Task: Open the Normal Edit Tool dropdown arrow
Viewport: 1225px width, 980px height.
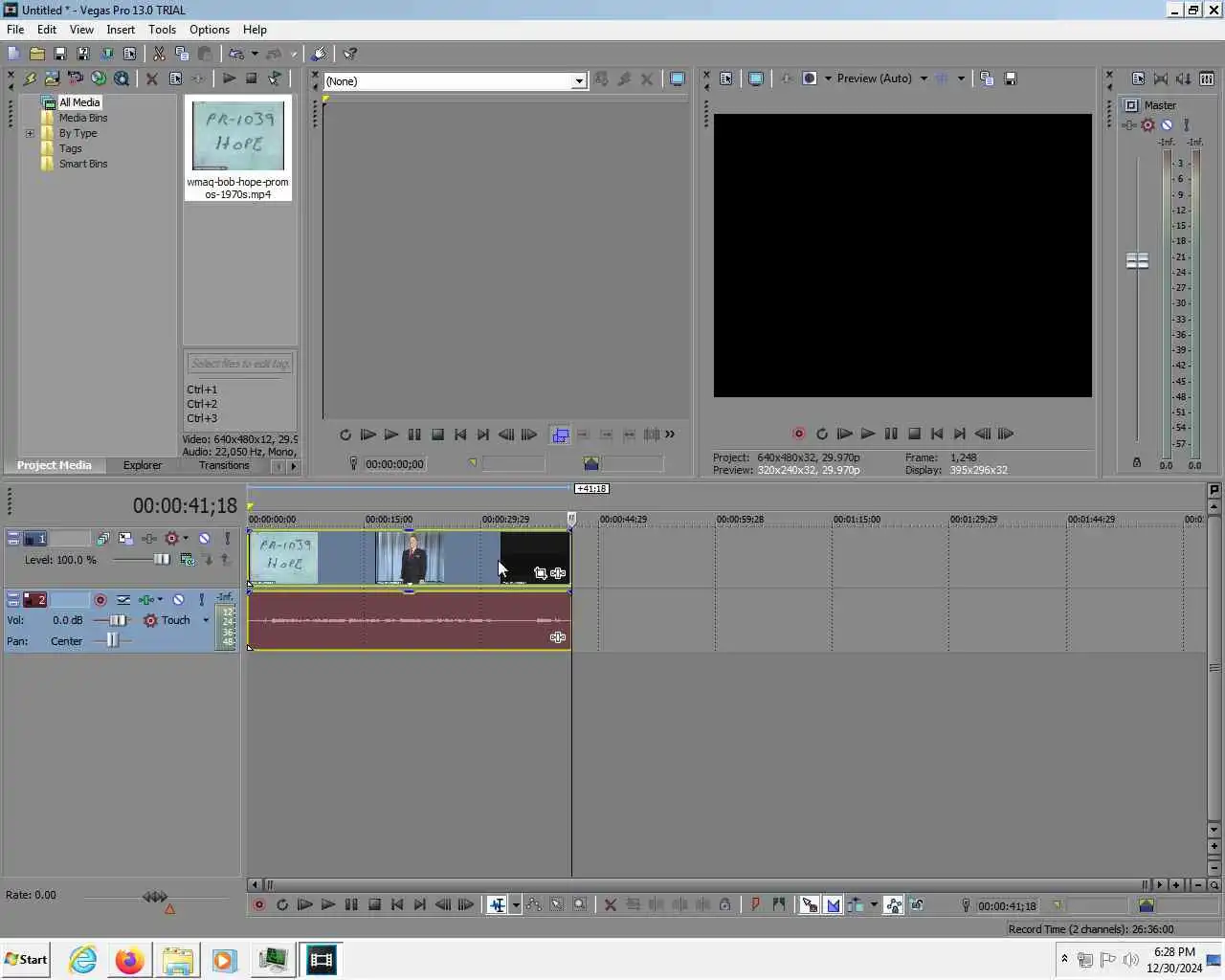Action: point(516,904)
